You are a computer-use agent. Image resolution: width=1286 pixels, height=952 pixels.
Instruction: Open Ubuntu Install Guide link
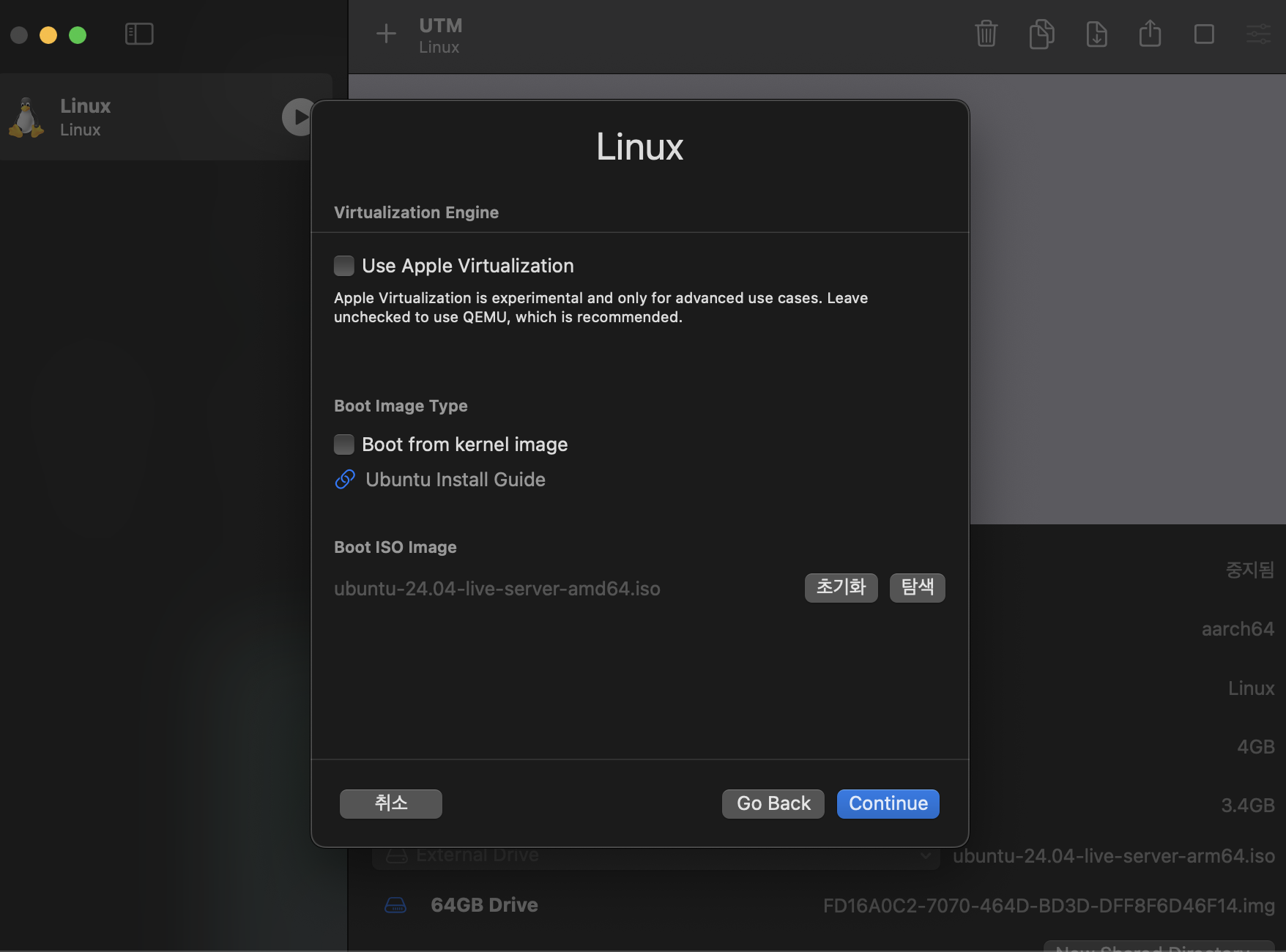tap(456, 480)
